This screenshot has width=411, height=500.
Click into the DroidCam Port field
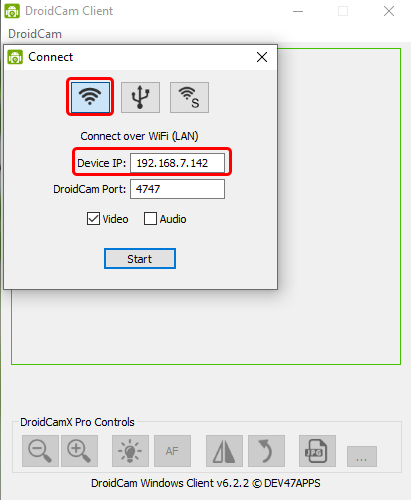click(177, 189)
